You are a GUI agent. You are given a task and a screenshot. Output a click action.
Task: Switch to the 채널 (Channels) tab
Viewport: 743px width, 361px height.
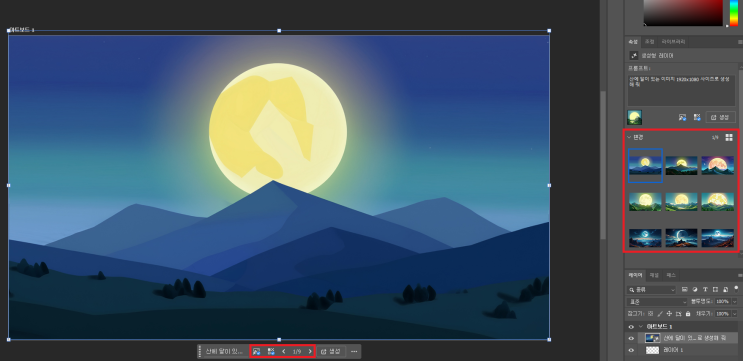(x=654, y=275)
